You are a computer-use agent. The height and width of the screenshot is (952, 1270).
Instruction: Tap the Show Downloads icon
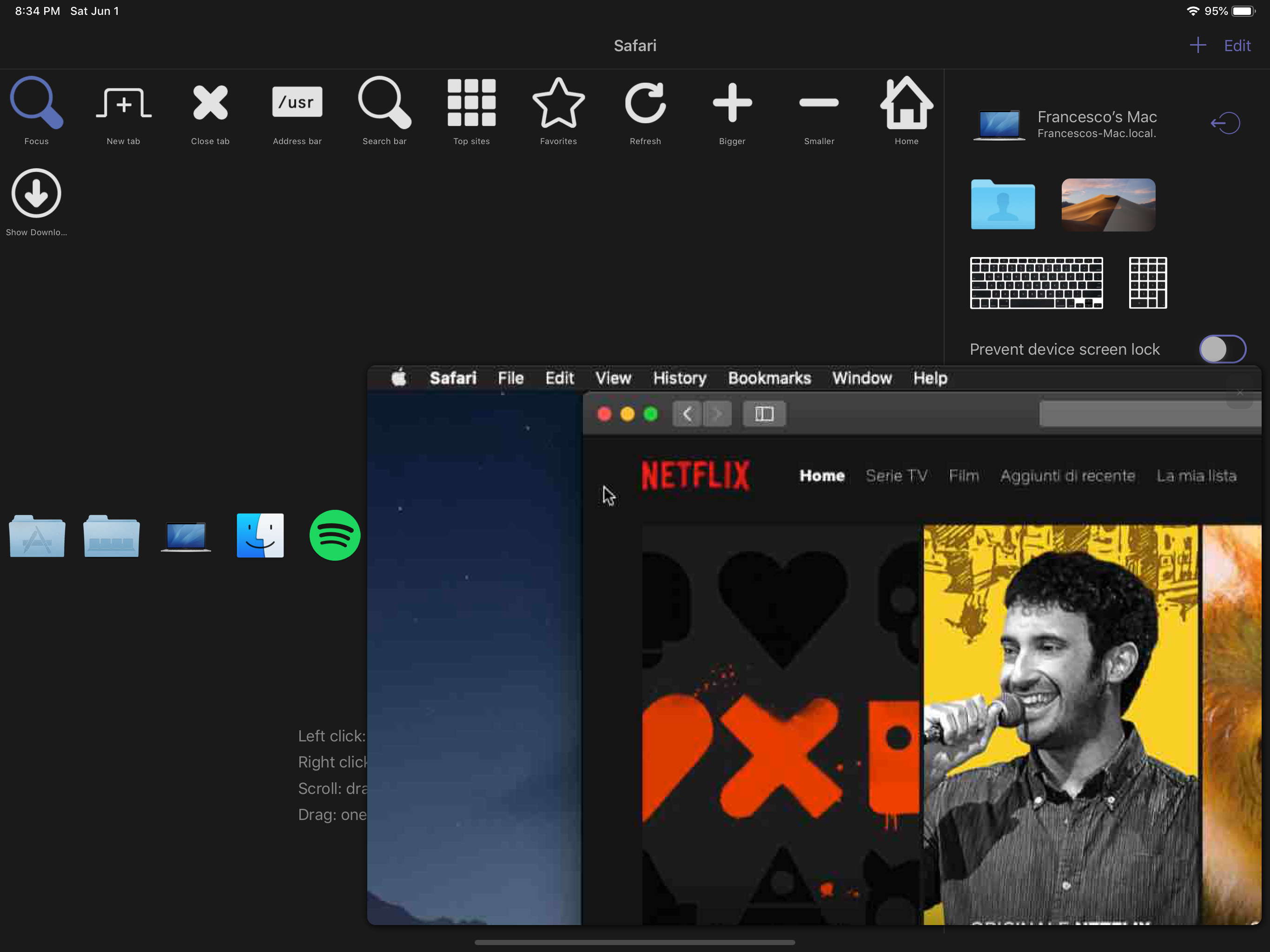pos(36,193)
